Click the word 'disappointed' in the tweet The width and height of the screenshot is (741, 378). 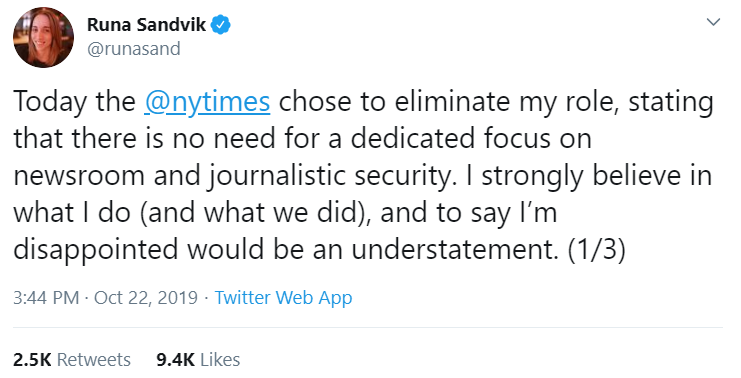click(x=95, y=250)
